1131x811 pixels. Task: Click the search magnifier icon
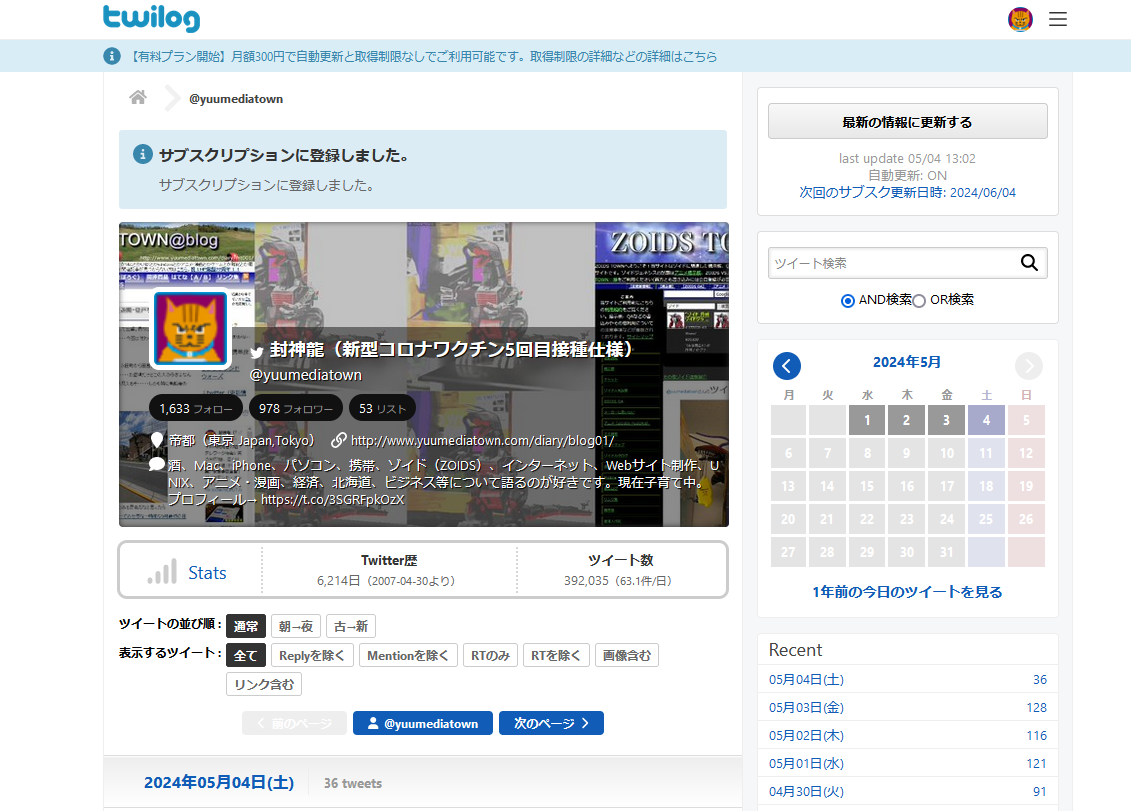point(1030,262)
